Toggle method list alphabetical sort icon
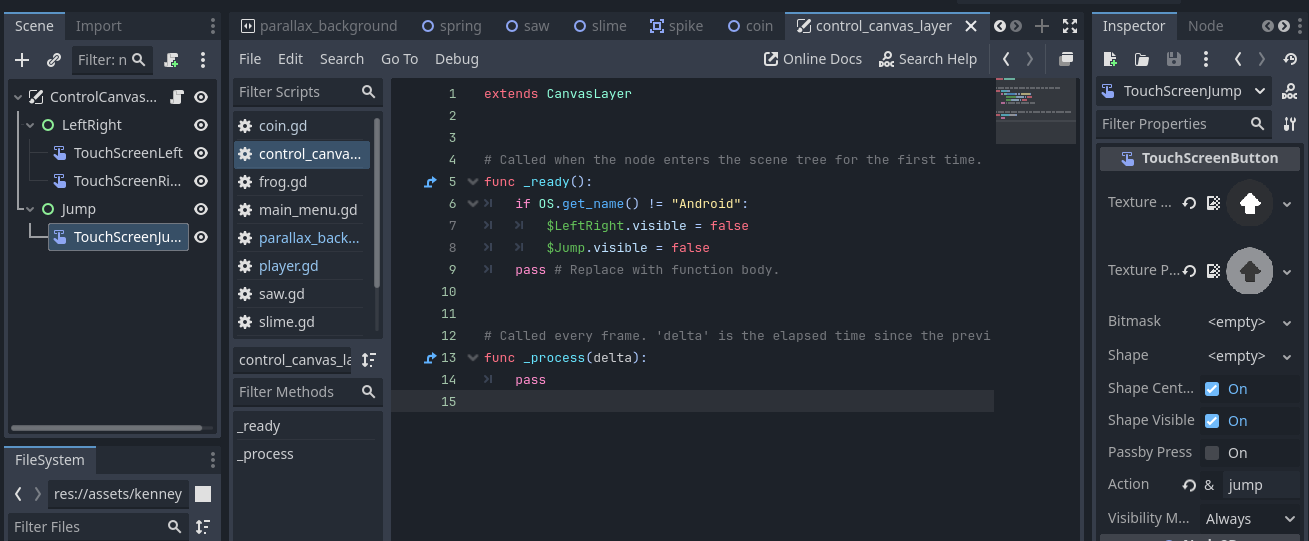 (369, 360)
